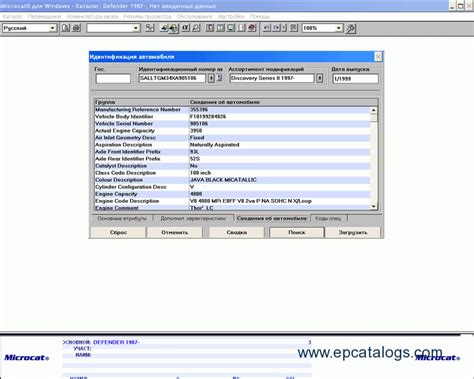This screenshot has width=474, height=379.
Task: Click the Группа column header
Action: (141, 102)
